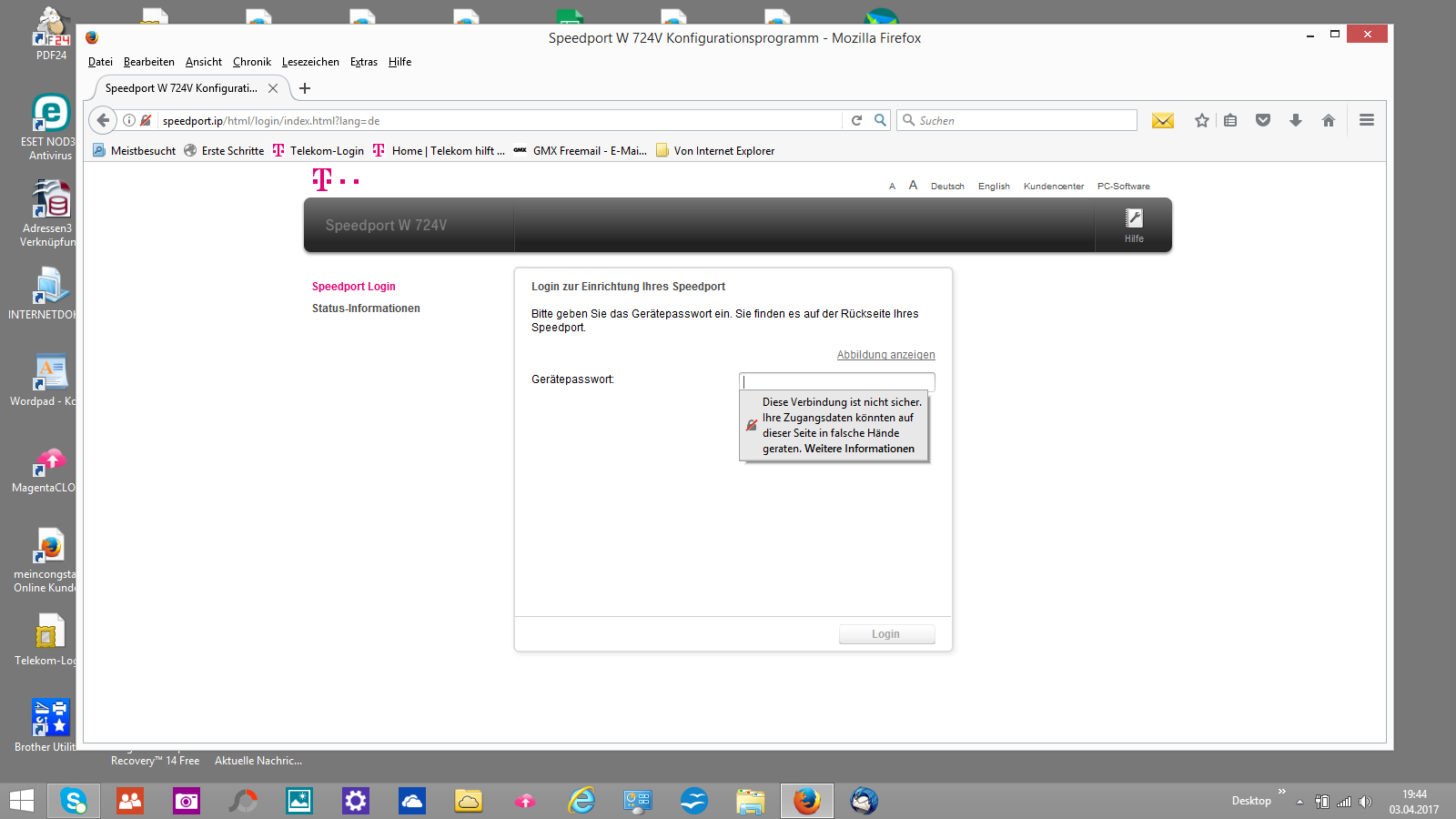Click Weitere Informationen in the security warning
This screenshot has width=1456, height=819.
pyautogui.click(x=860, y=449)
